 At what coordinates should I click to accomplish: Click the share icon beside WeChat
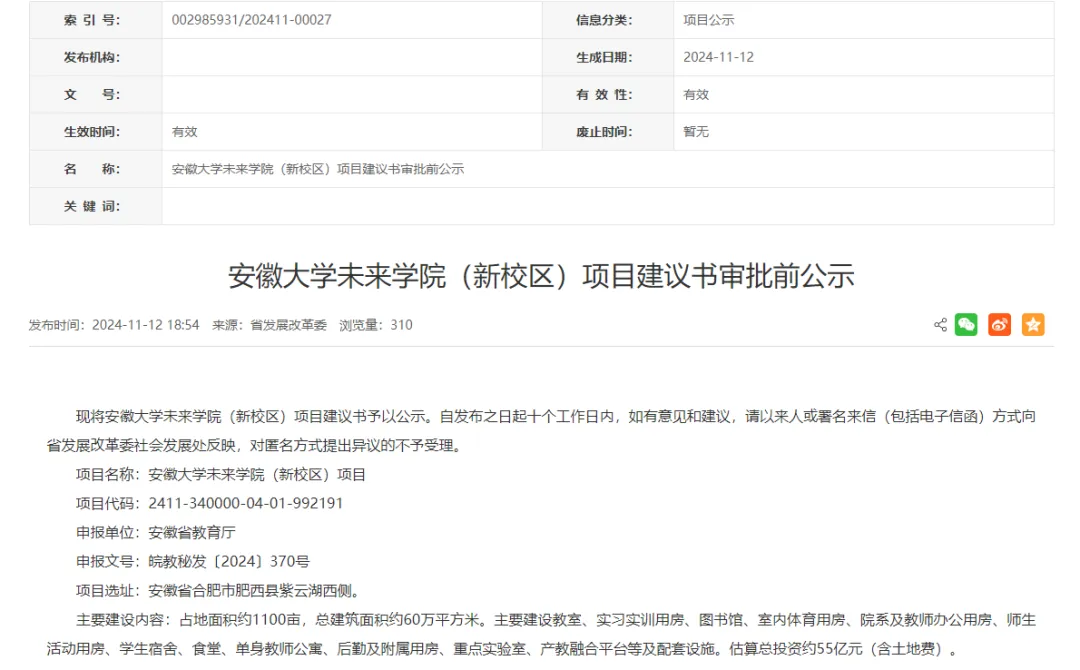click(x=940, y=325)
